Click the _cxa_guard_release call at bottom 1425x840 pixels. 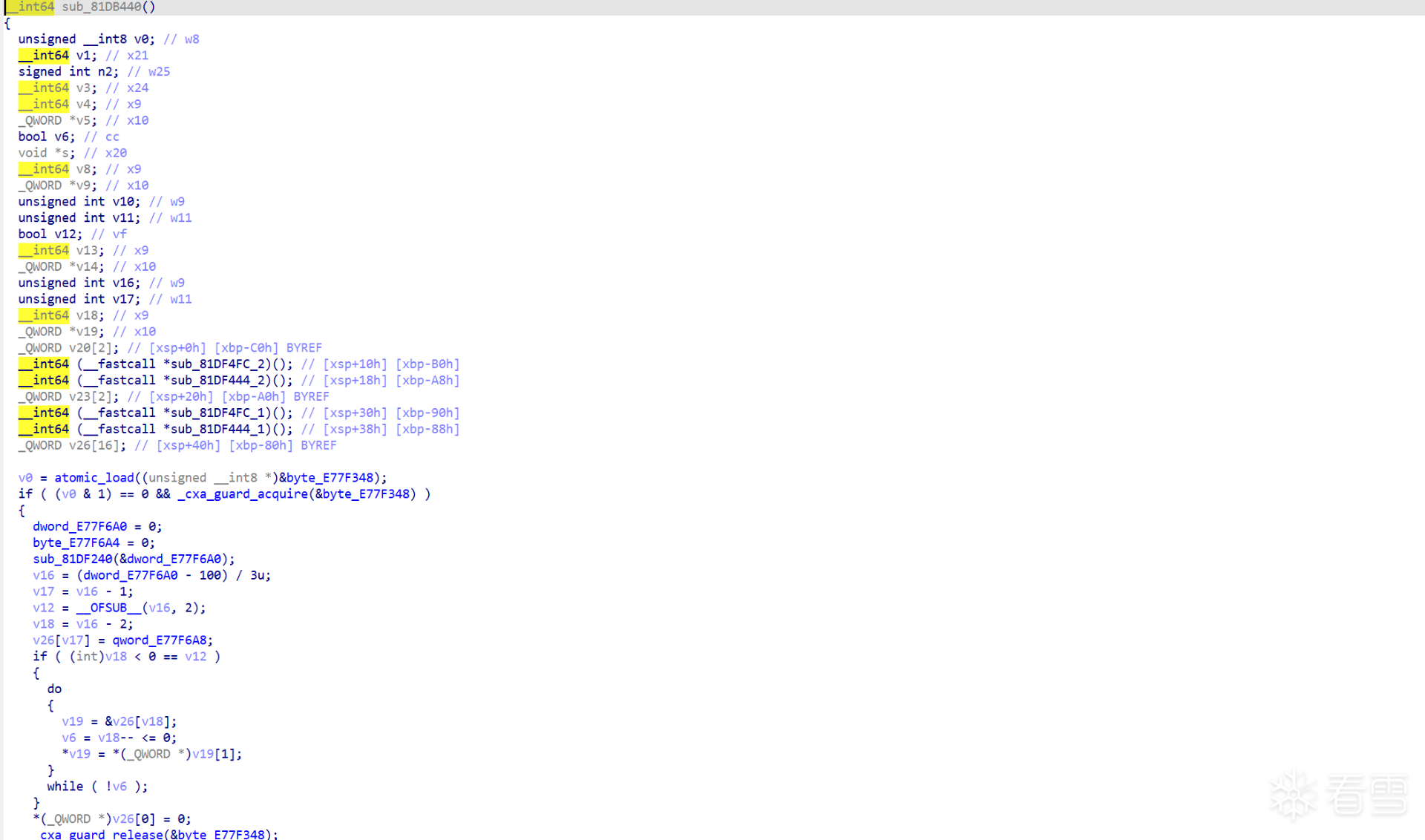click(101, 834)
